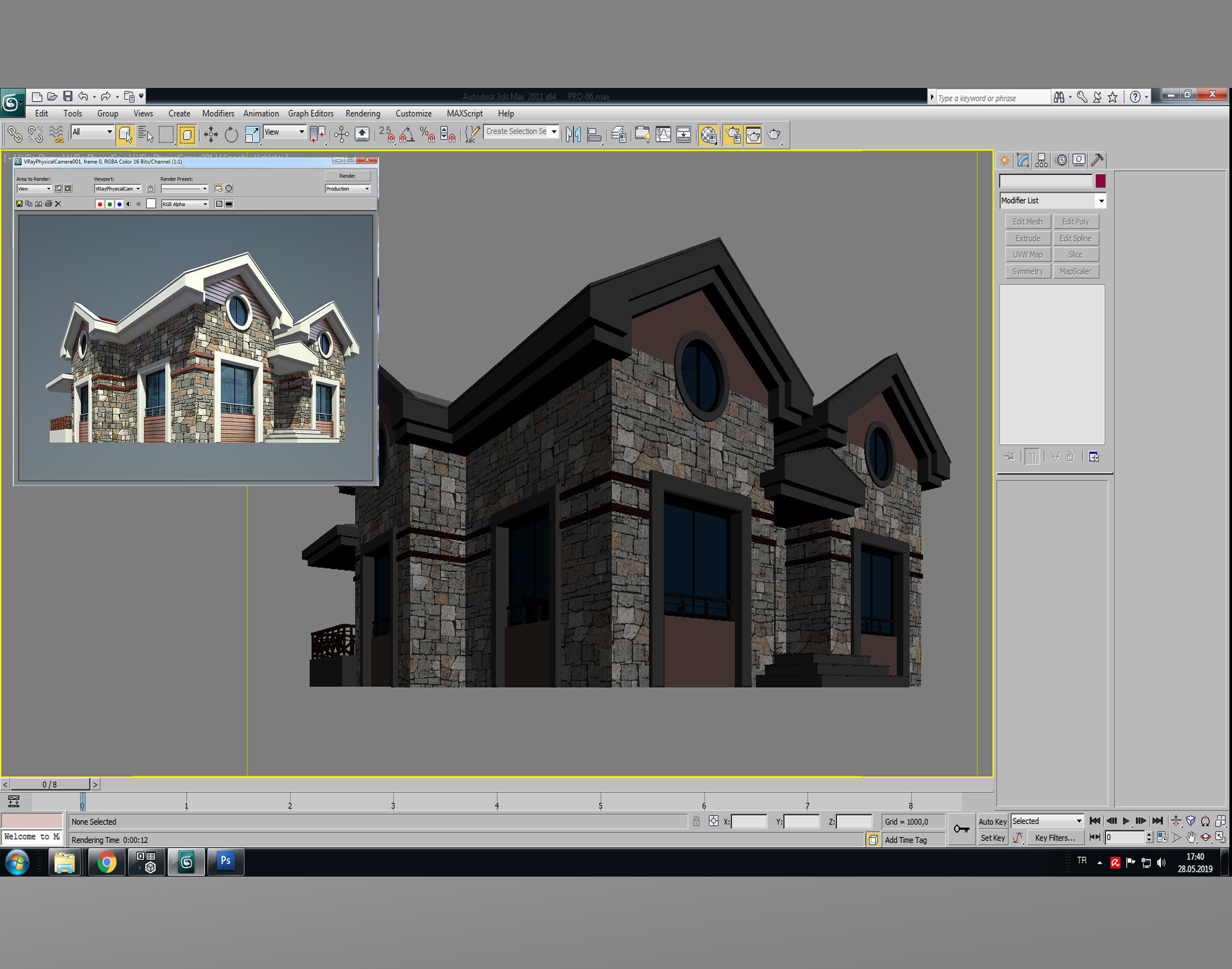Click the Render button
Viewport: 1232px width, 969px height.
348,176
